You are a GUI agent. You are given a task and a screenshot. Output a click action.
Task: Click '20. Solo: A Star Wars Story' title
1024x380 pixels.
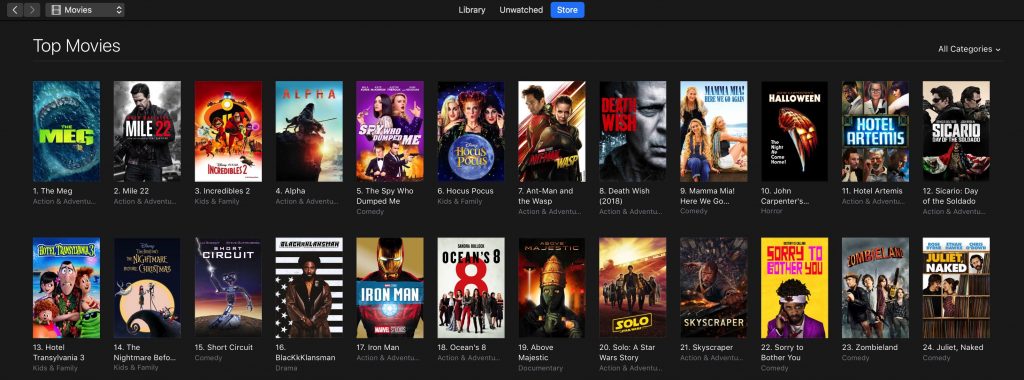628,353
